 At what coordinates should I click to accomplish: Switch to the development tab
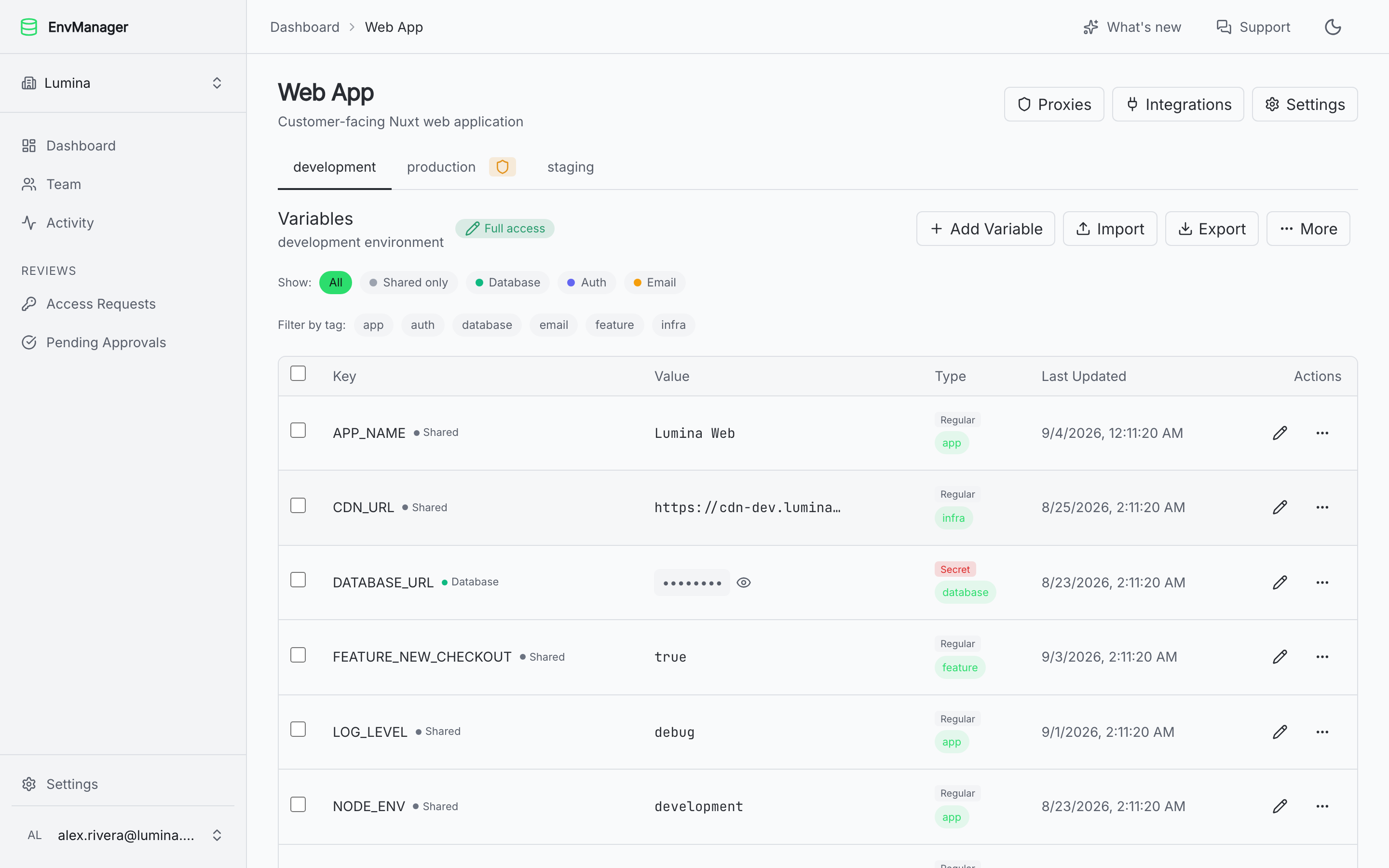point(335,167)
